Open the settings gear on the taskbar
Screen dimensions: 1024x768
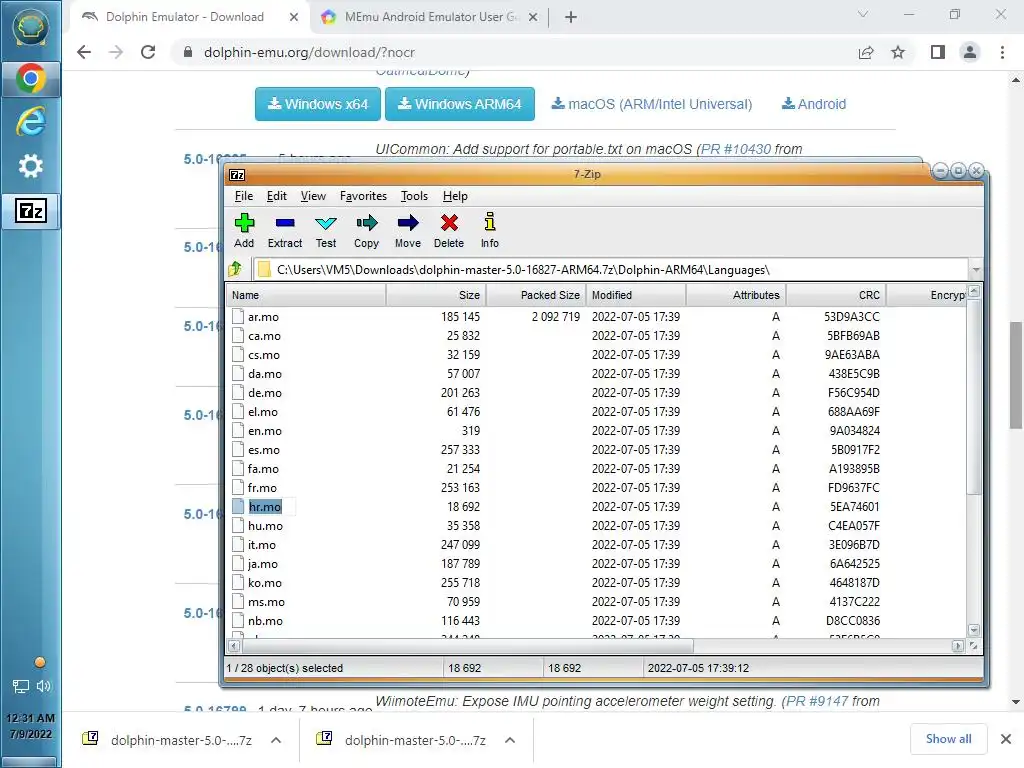coord(30,166)
